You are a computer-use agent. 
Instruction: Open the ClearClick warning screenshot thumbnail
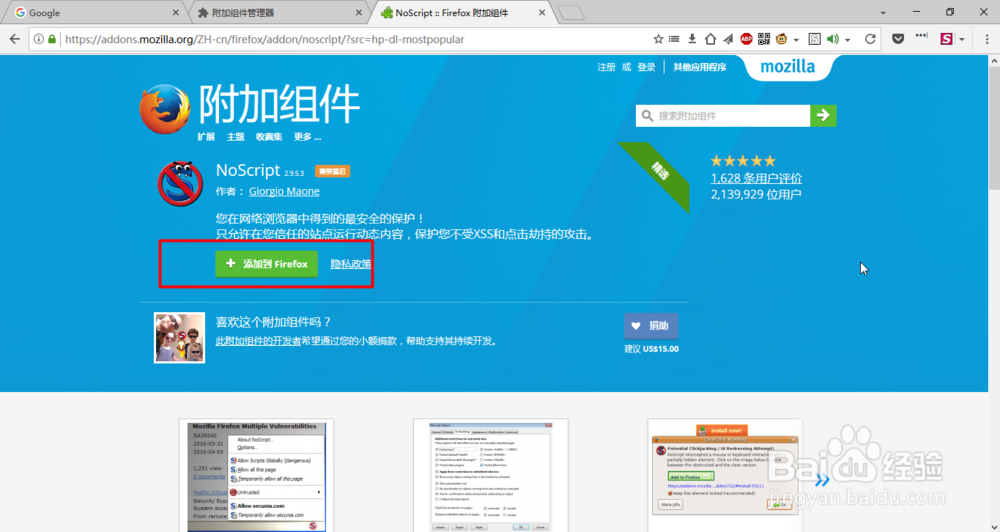coord(725,475)
